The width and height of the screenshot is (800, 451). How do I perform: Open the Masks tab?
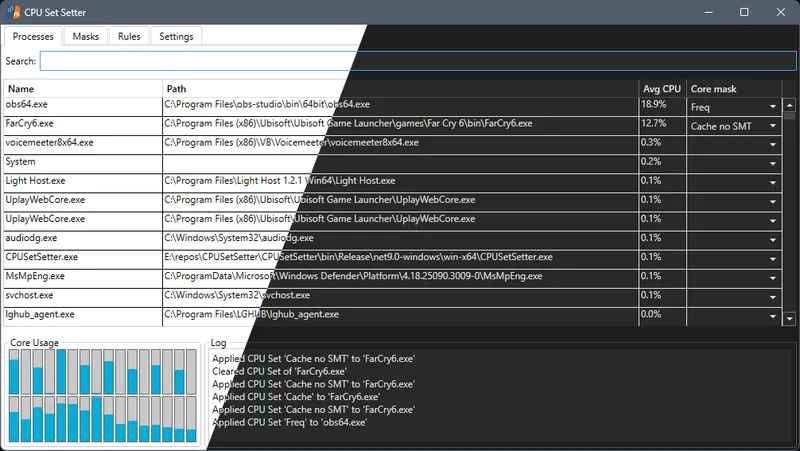(x=86, y=36)
